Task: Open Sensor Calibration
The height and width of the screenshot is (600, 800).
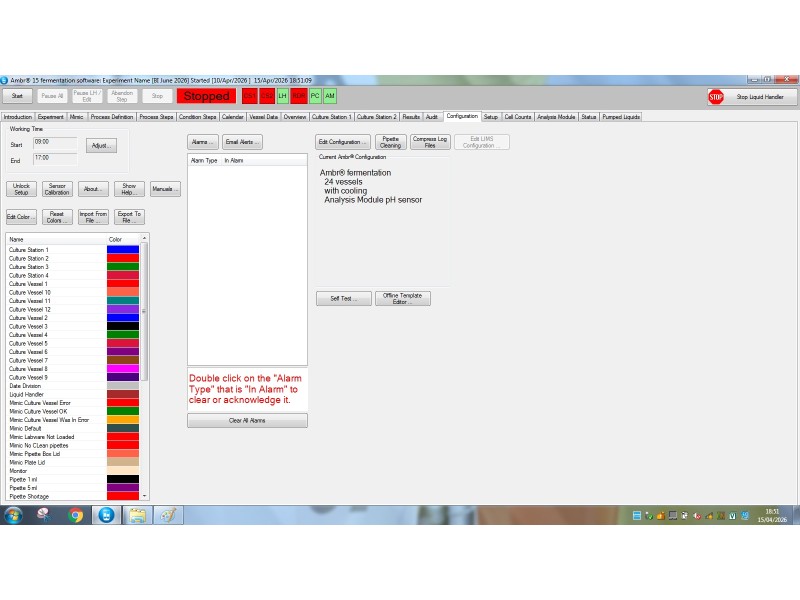Action: point(57,189)
